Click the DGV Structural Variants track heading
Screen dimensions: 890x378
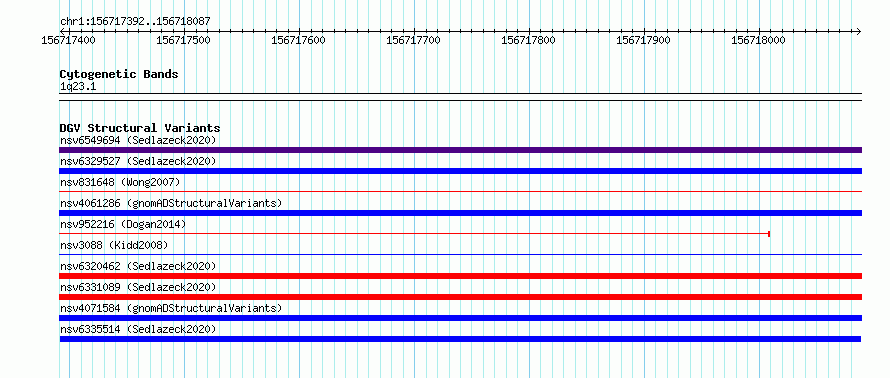point(140,128)
